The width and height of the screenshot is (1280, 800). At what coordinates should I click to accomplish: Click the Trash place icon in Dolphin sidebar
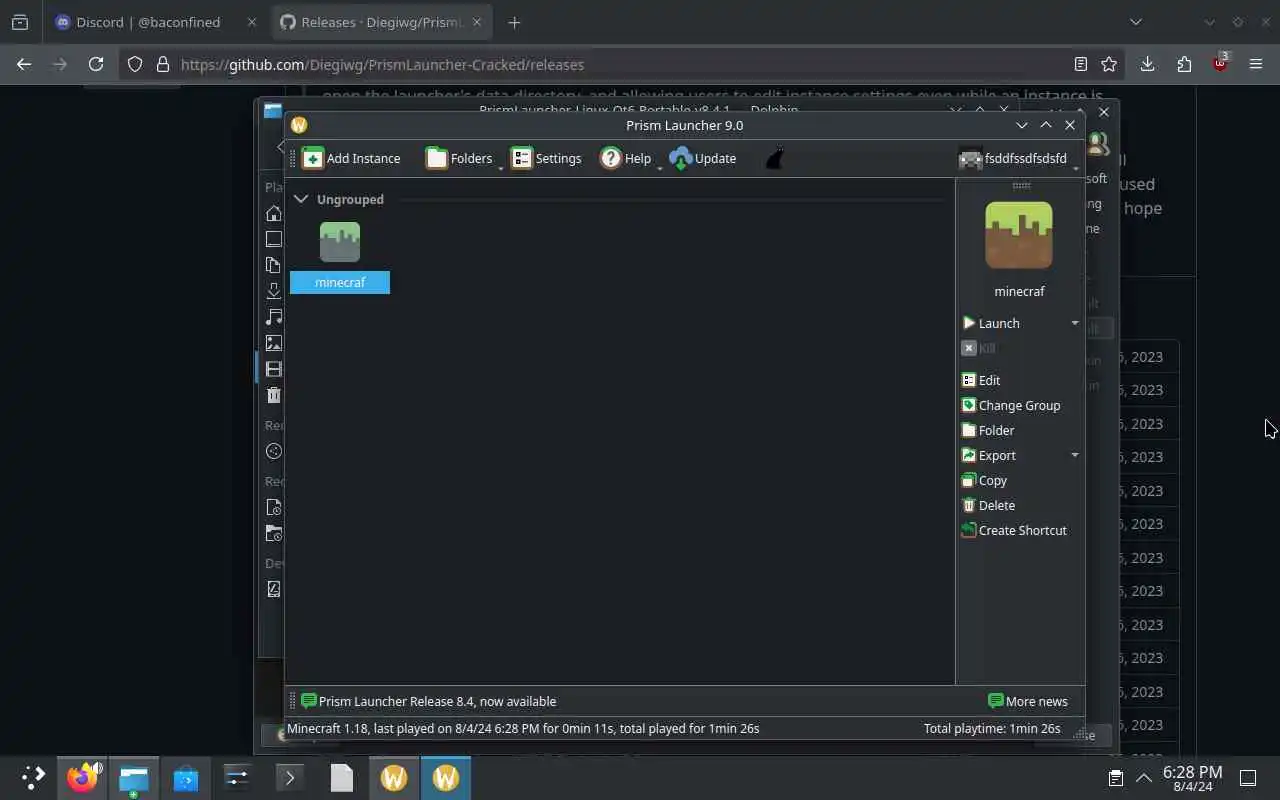[x=274, y=395]
